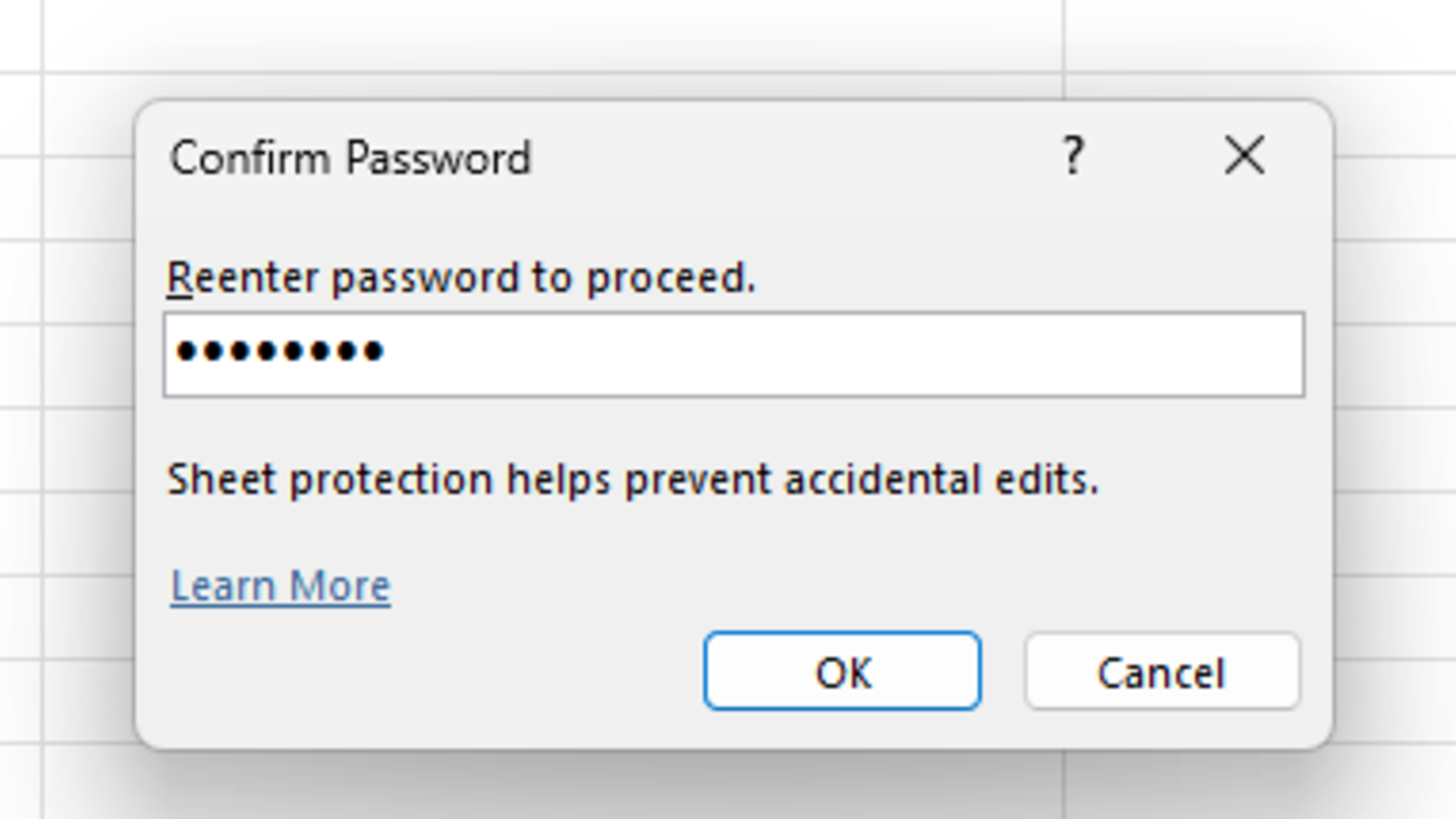1456x819 pixels.
Task: Cancel the password confirmation
Action: (1161, 672)
